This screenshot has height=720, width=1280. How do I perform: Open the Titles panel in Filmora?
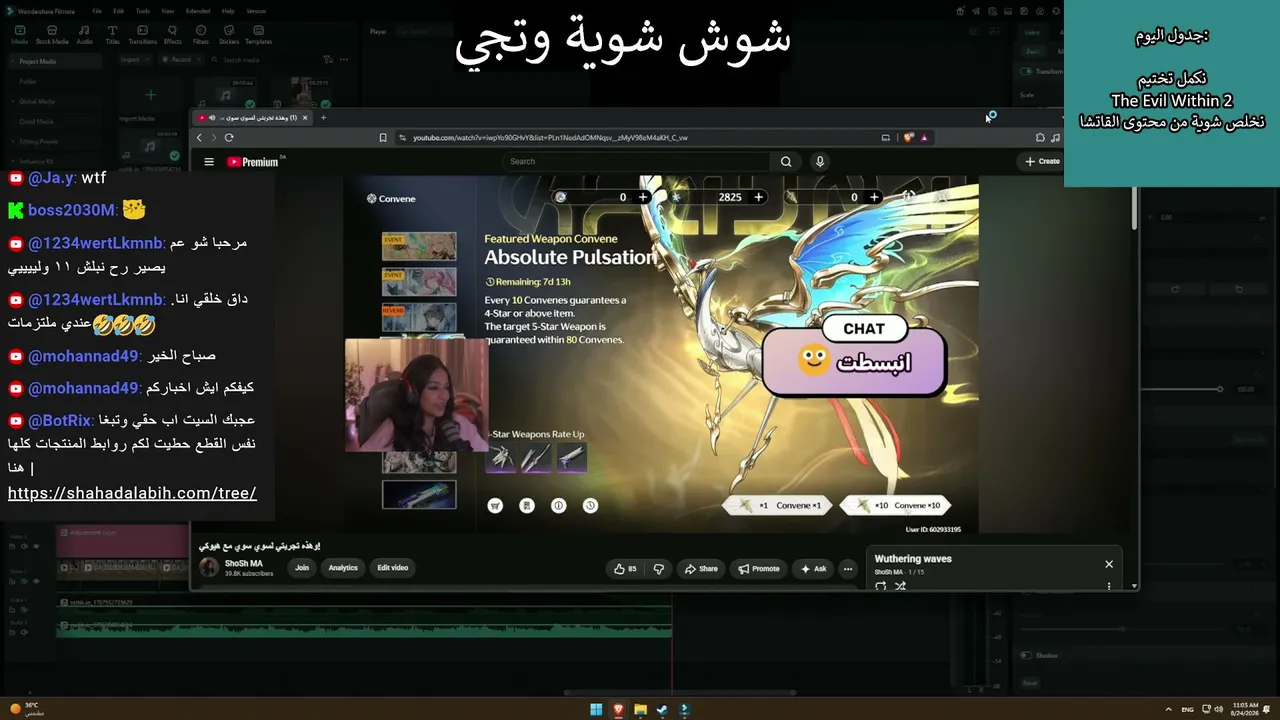[x=112, y=35]
